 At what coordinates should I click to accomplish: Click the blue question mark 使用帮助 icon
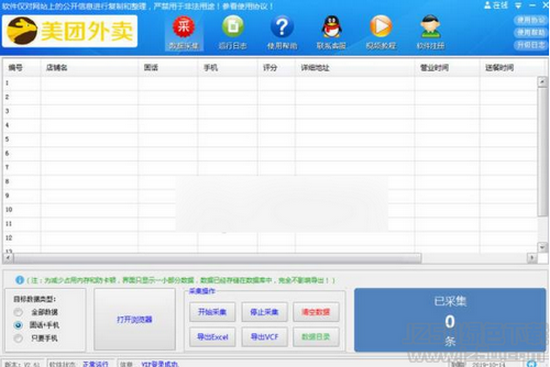(x=282, y=33)
